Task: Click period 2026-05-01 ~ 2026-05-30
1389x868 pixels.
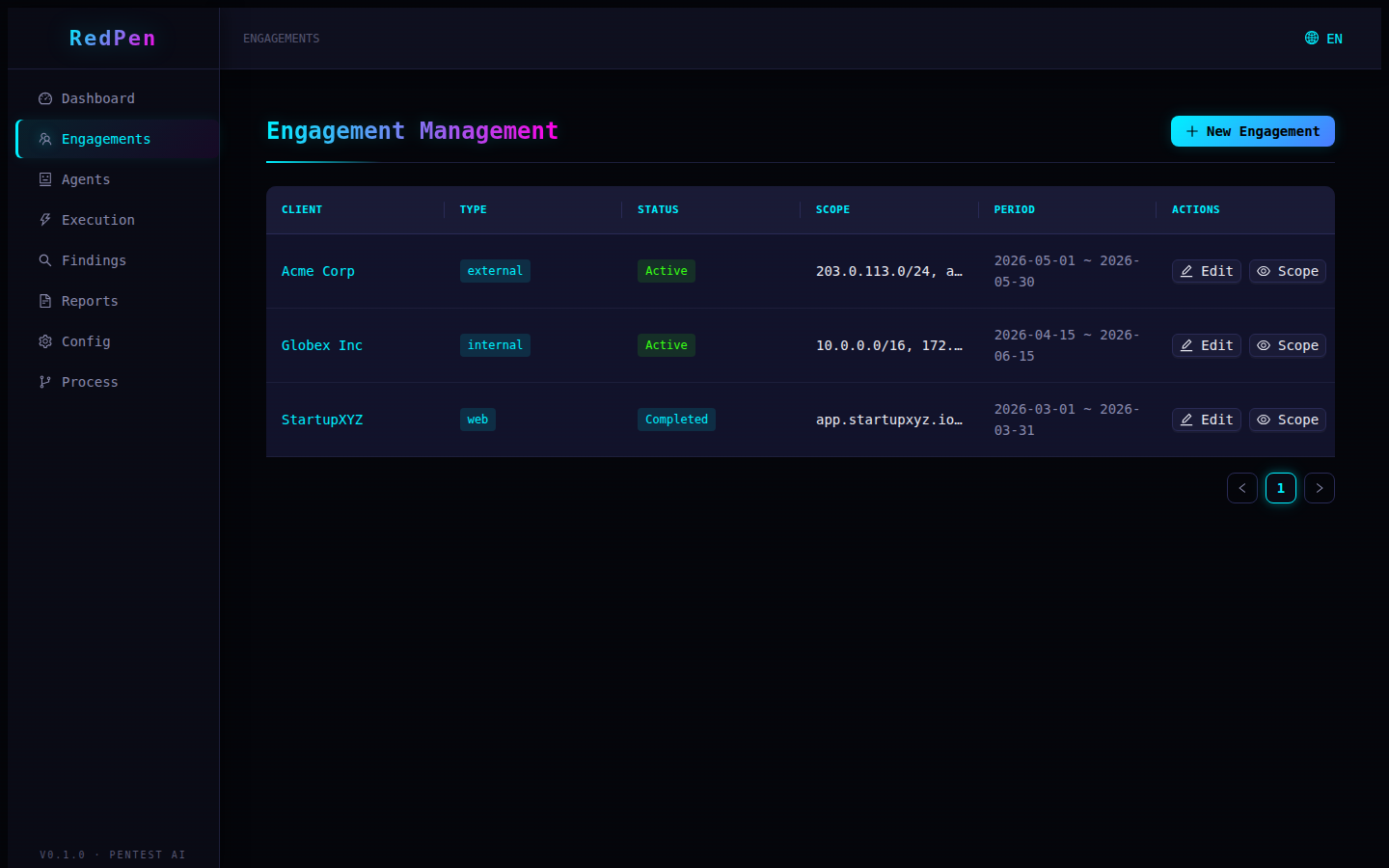Action: (x=1067, y=271)
